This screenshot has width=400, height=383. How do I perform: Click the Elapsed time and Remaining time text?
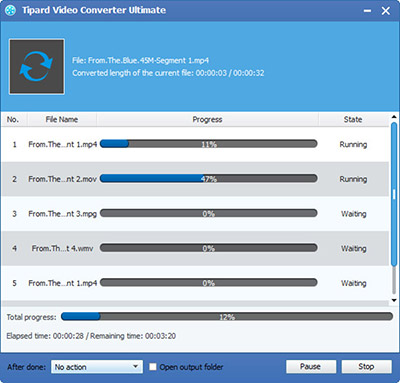(x=91, y=336)
